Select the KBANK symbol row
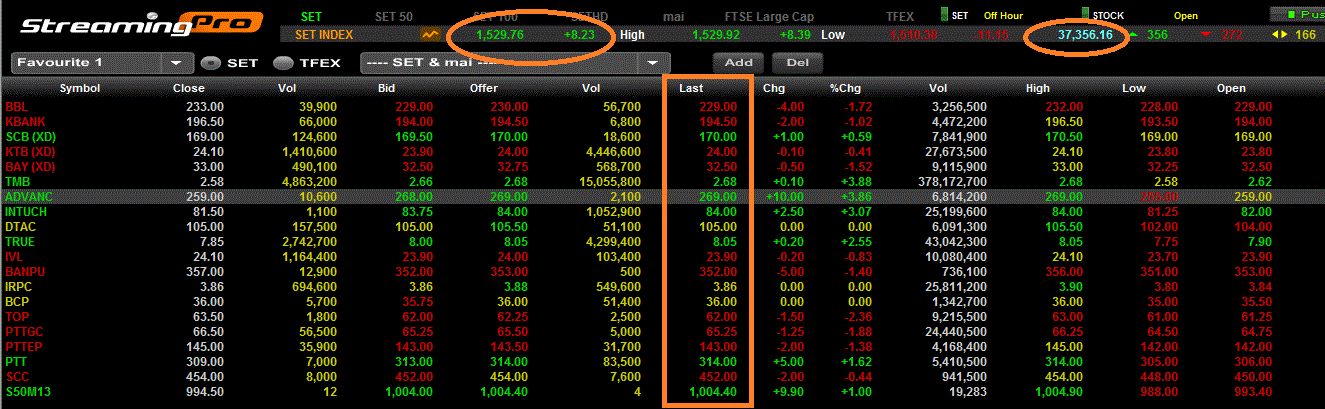This screenshot has width=1325, height=409. [662, 121]
